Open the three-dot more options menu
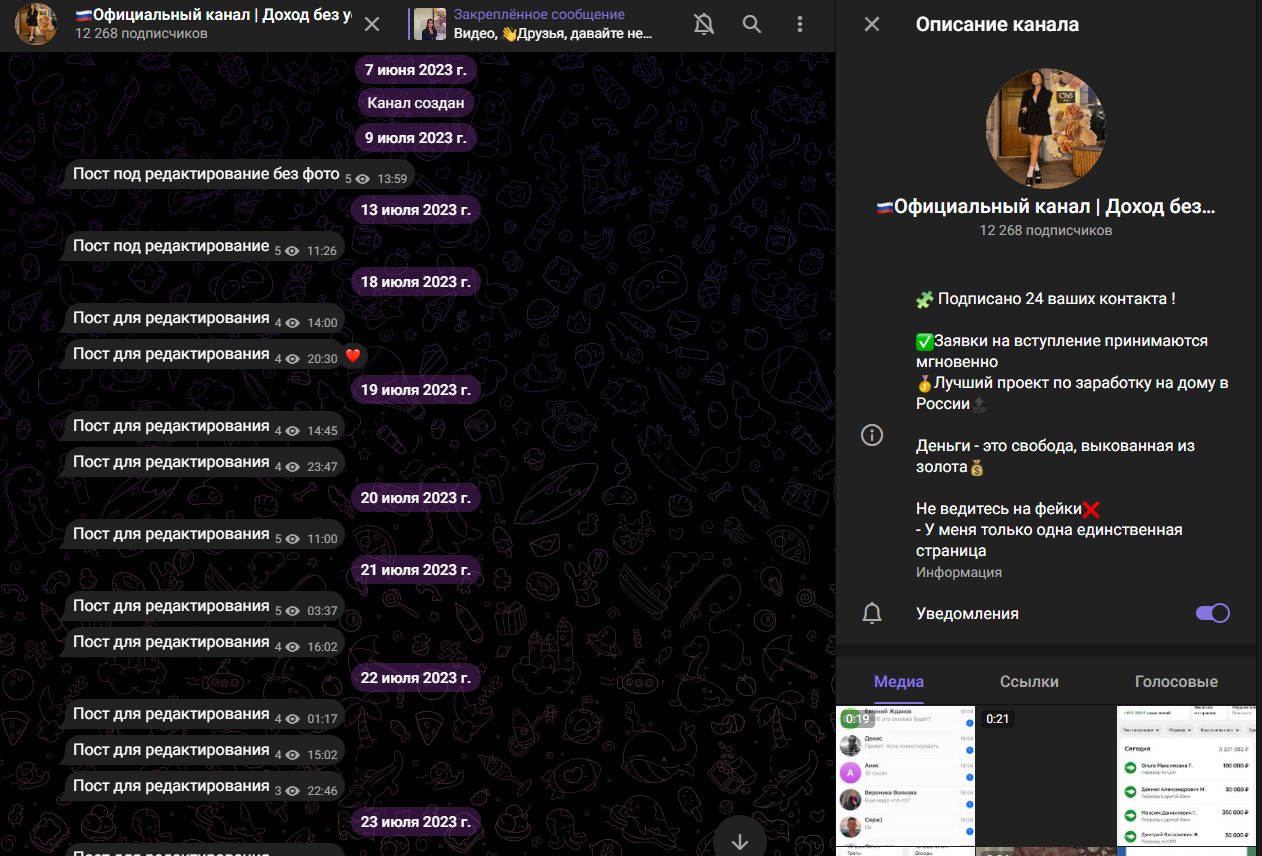 tap(799, 25)
